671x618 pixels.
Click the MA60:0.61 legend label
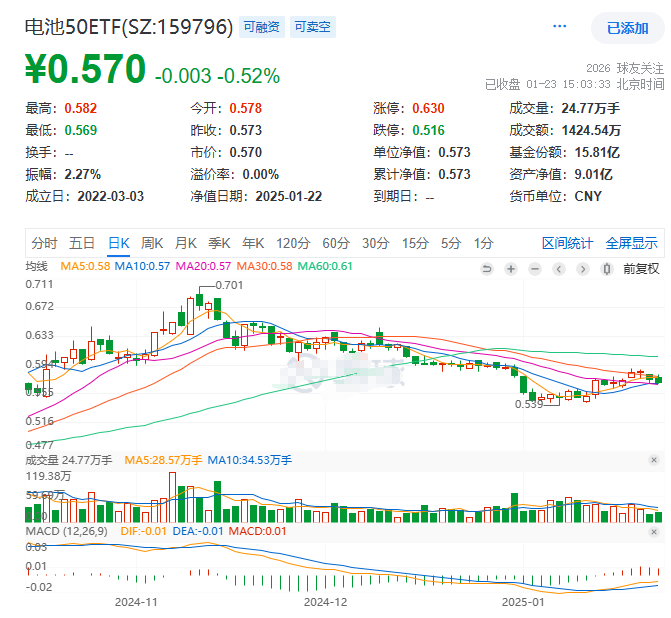tap(325, 266)
